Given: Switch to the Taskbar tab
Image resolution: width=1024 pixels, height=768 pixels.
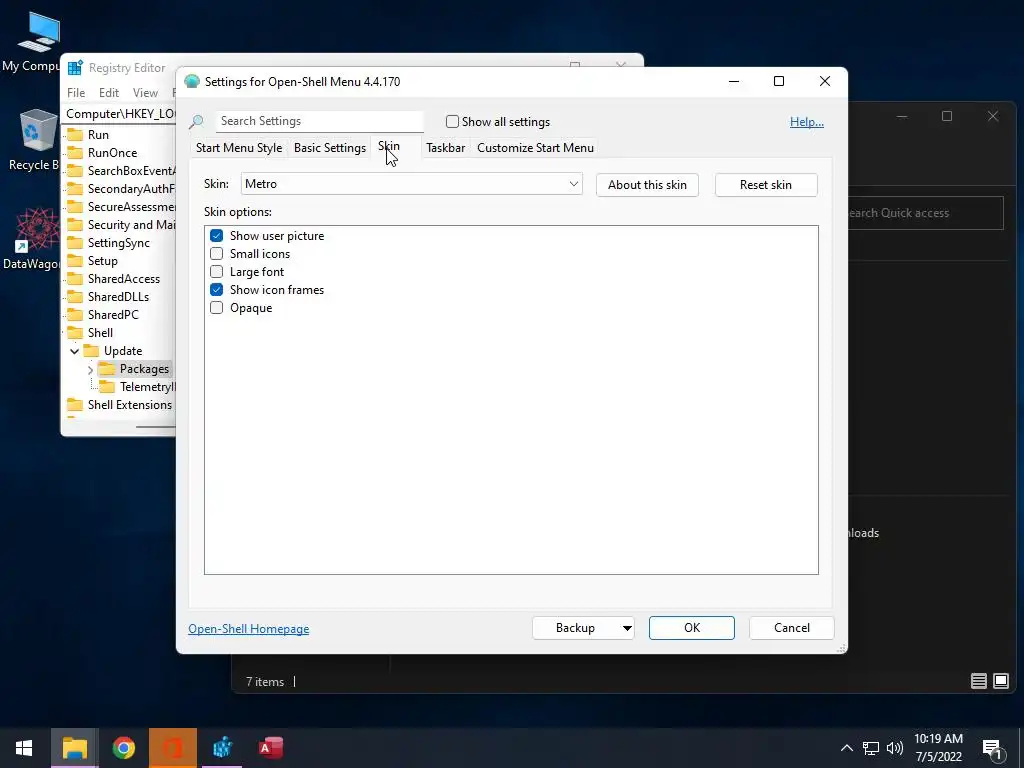Looking at the screenshot, I should click(445, 148).
